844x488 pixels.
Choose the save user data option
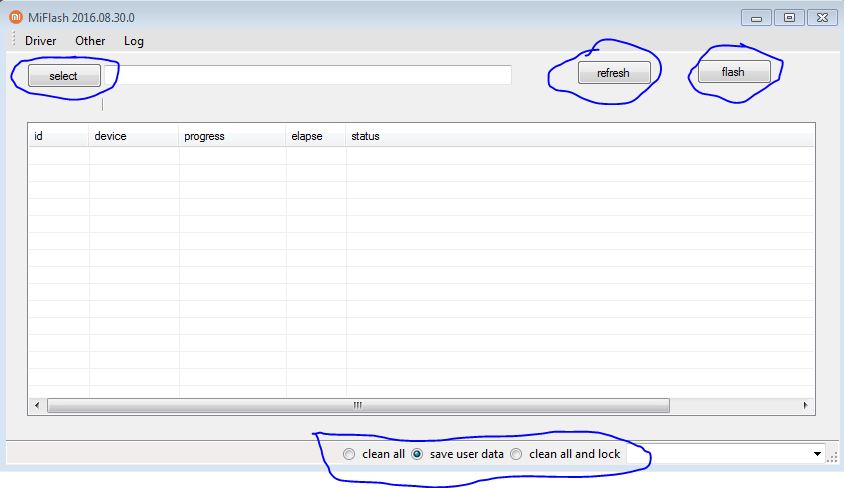pos(458,454)
